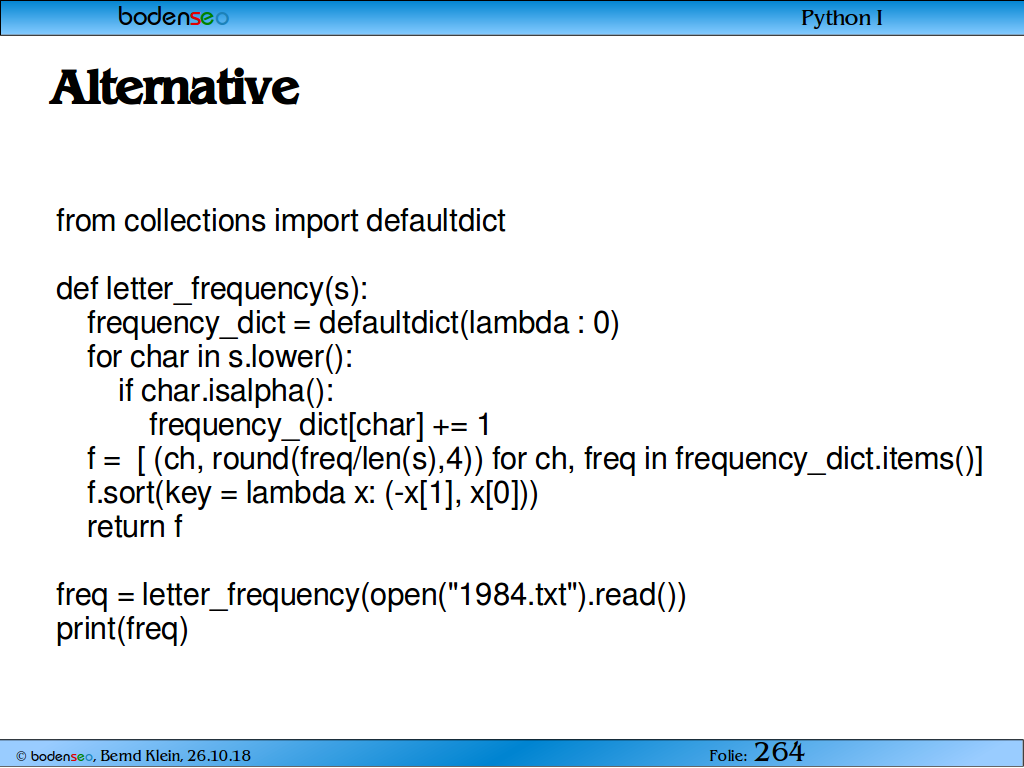Select the 'Alternative' slide heading

[x=174, y=87]
